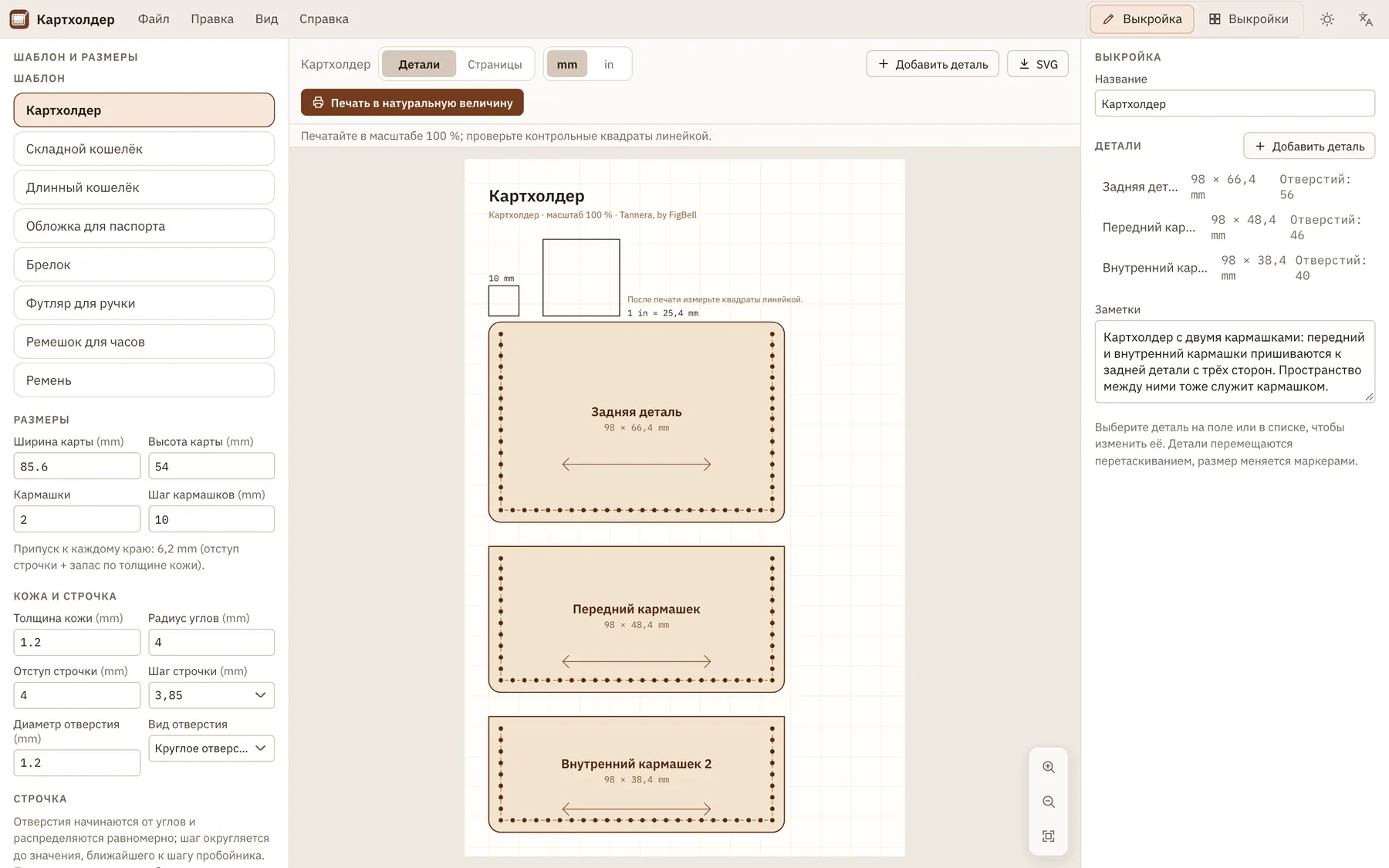Choose the Обложка для паспорта template
The width and height of the screenshot is (1389, 868).
click(144, 226)
